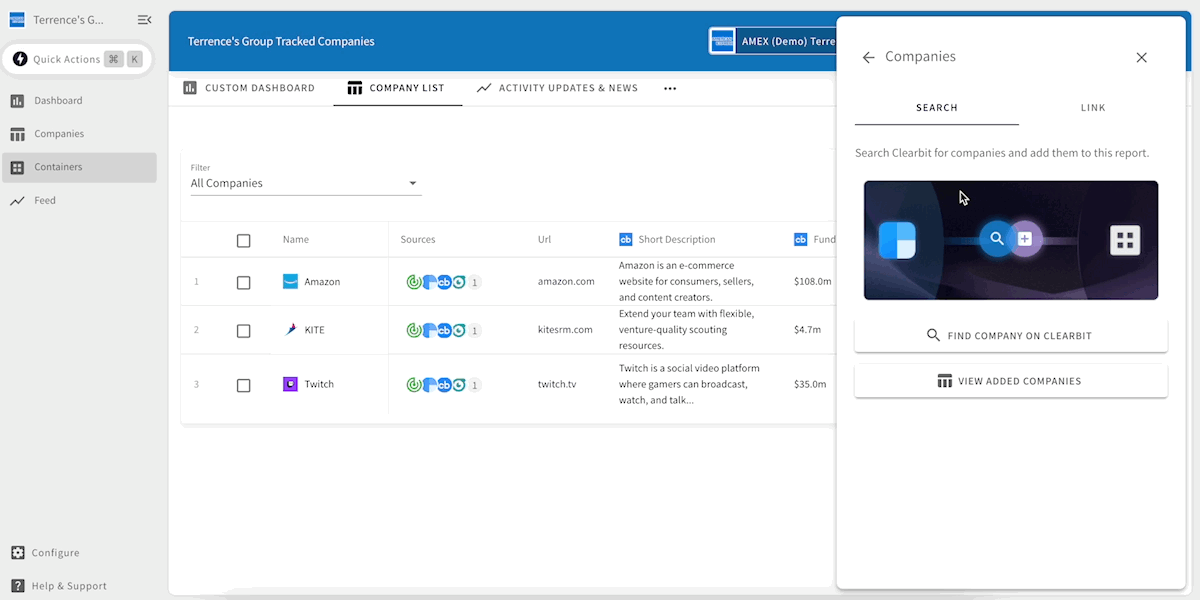Open Configure from the sidebar
This screenshot has height=600, width=1200.
pyautogui.click(x=55, y=553)
